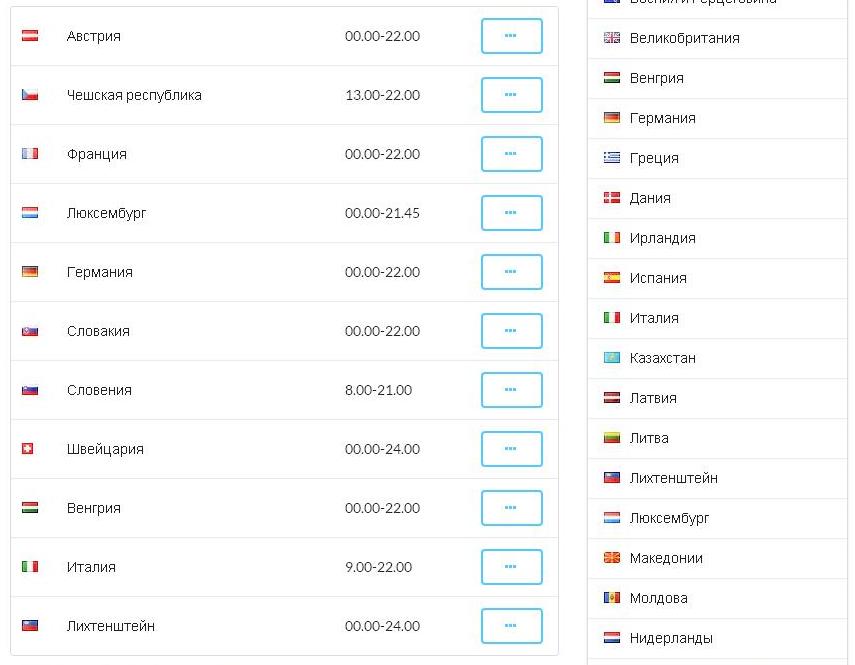This screenshot has height=665, width=855.
Task: Choose Нидерланды in the sidebar list
Action: [x=671, y=638]
